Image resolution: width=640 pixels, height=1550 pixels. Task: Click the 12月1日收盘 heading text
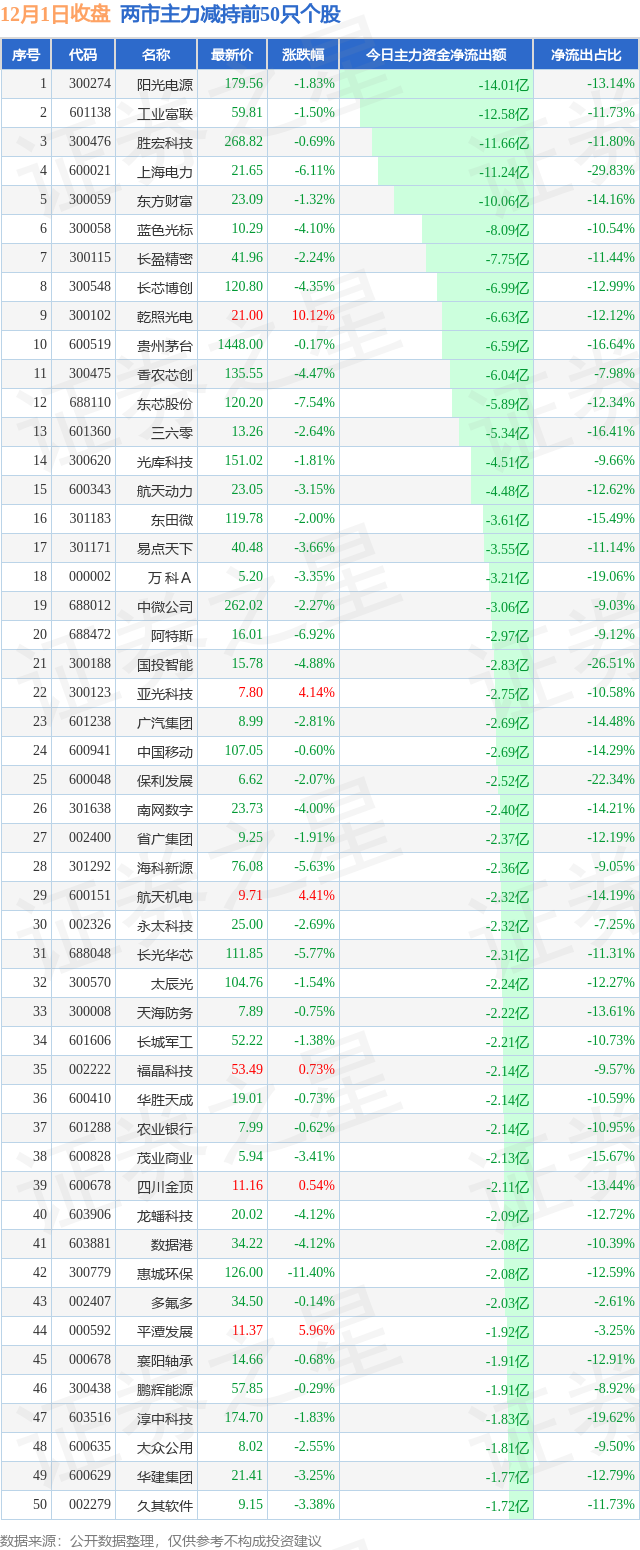point(56,14)
